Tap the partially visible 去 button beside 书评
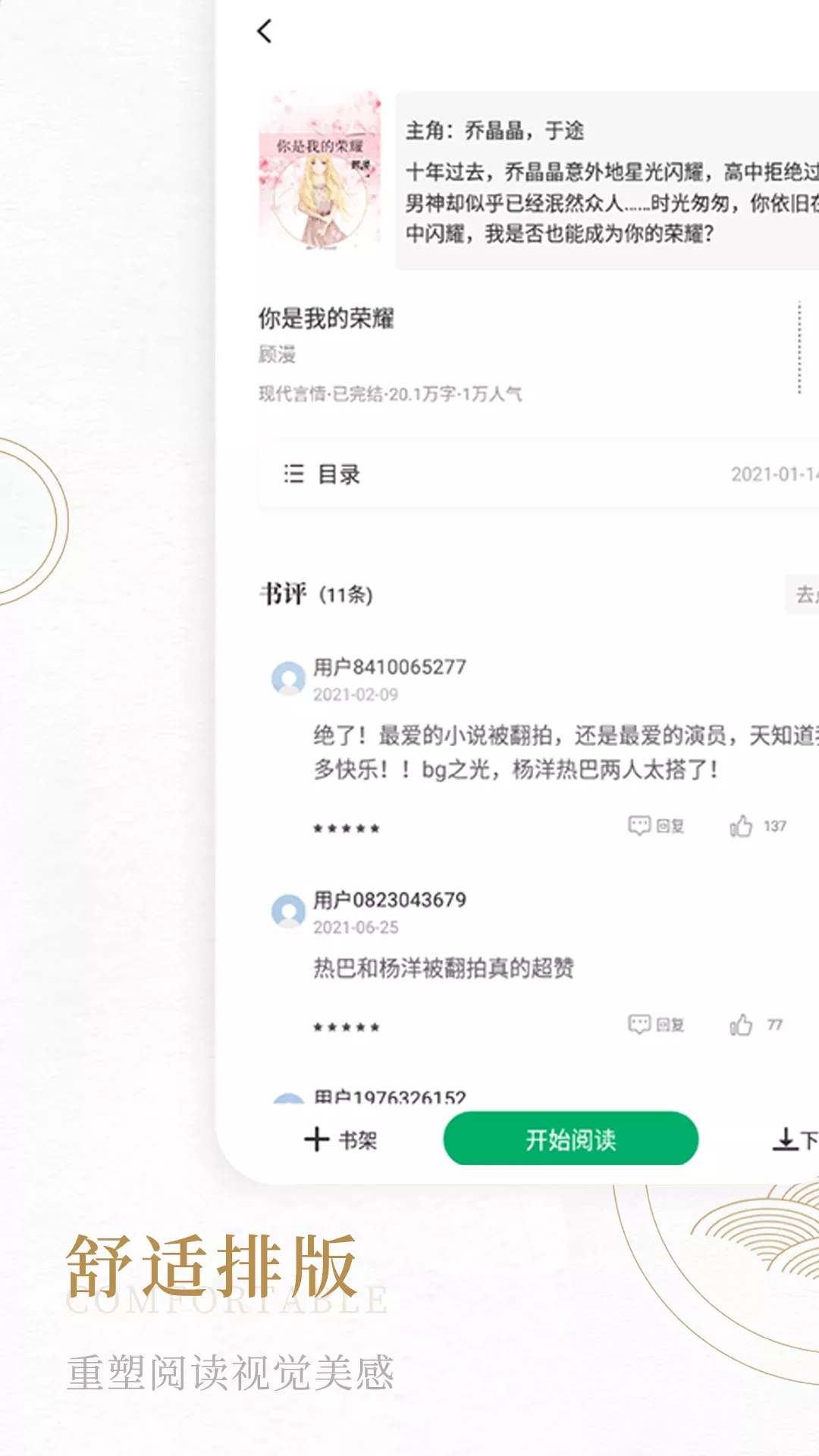The image size is (819, 1456). 802,595
